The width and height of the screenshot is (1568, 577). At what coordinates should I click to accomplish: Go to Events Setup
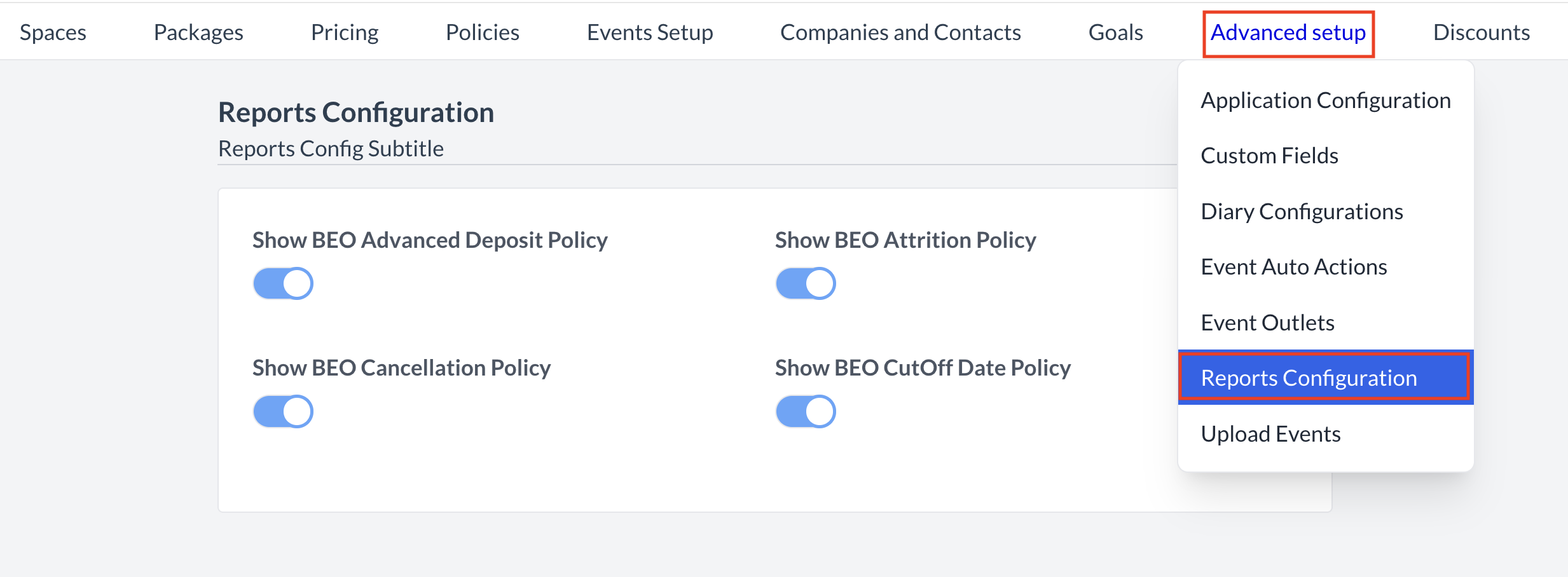pyautogui.click(x=650, y=32)
